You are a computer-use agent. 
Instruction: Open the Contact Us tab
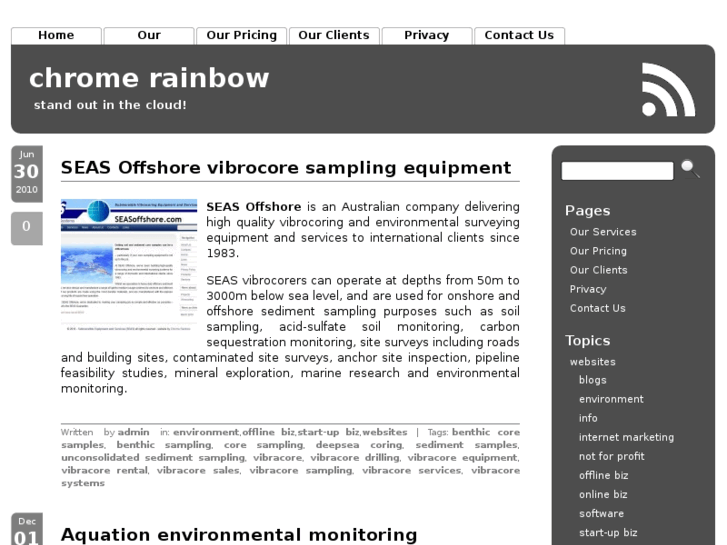[x=519, y=36]
